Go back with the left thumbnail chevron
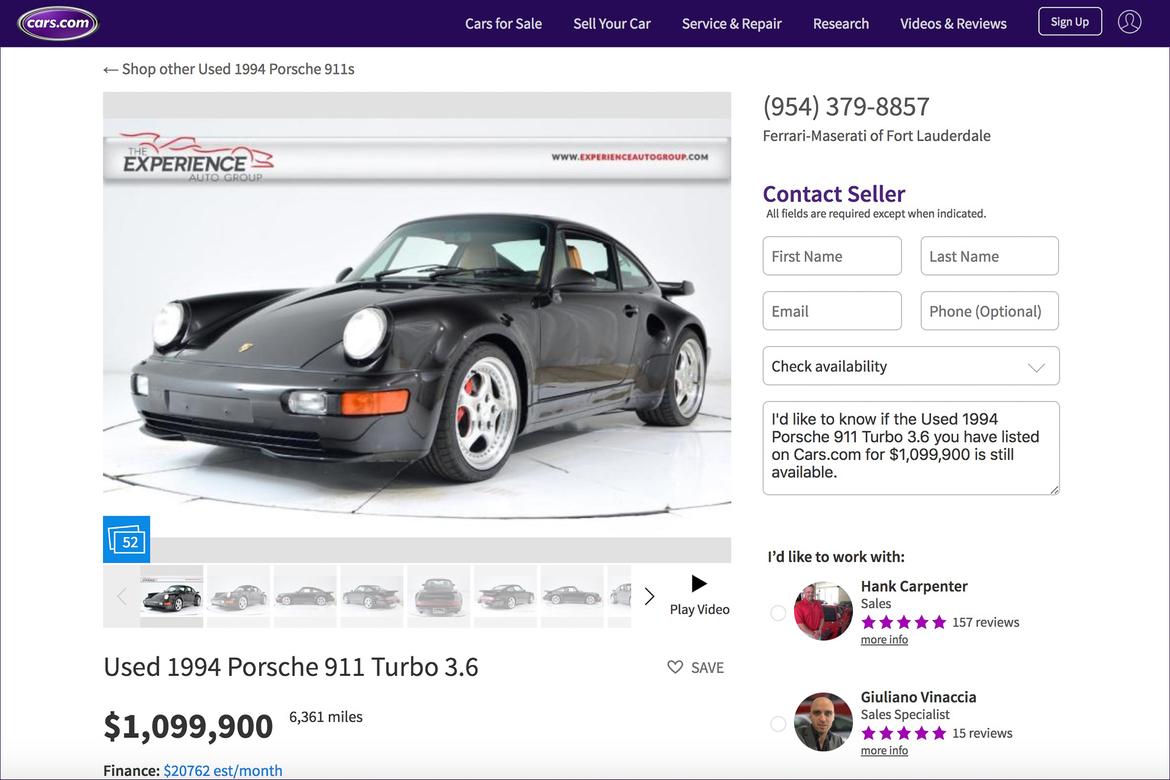This screenshot has width=1170, height=780. [x=122, y=596]
